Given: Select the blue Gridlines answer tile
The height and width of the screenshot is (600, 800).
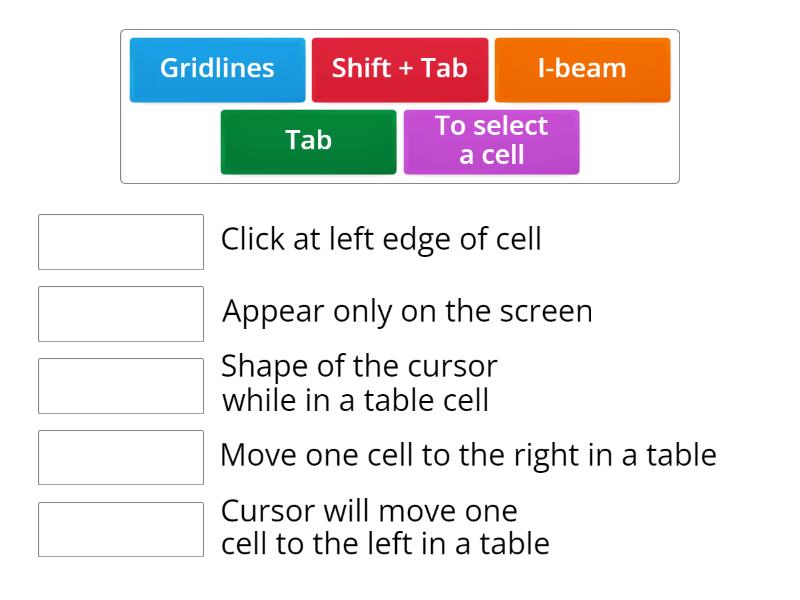Looking at the screenshot, I should tap(216, 69).
